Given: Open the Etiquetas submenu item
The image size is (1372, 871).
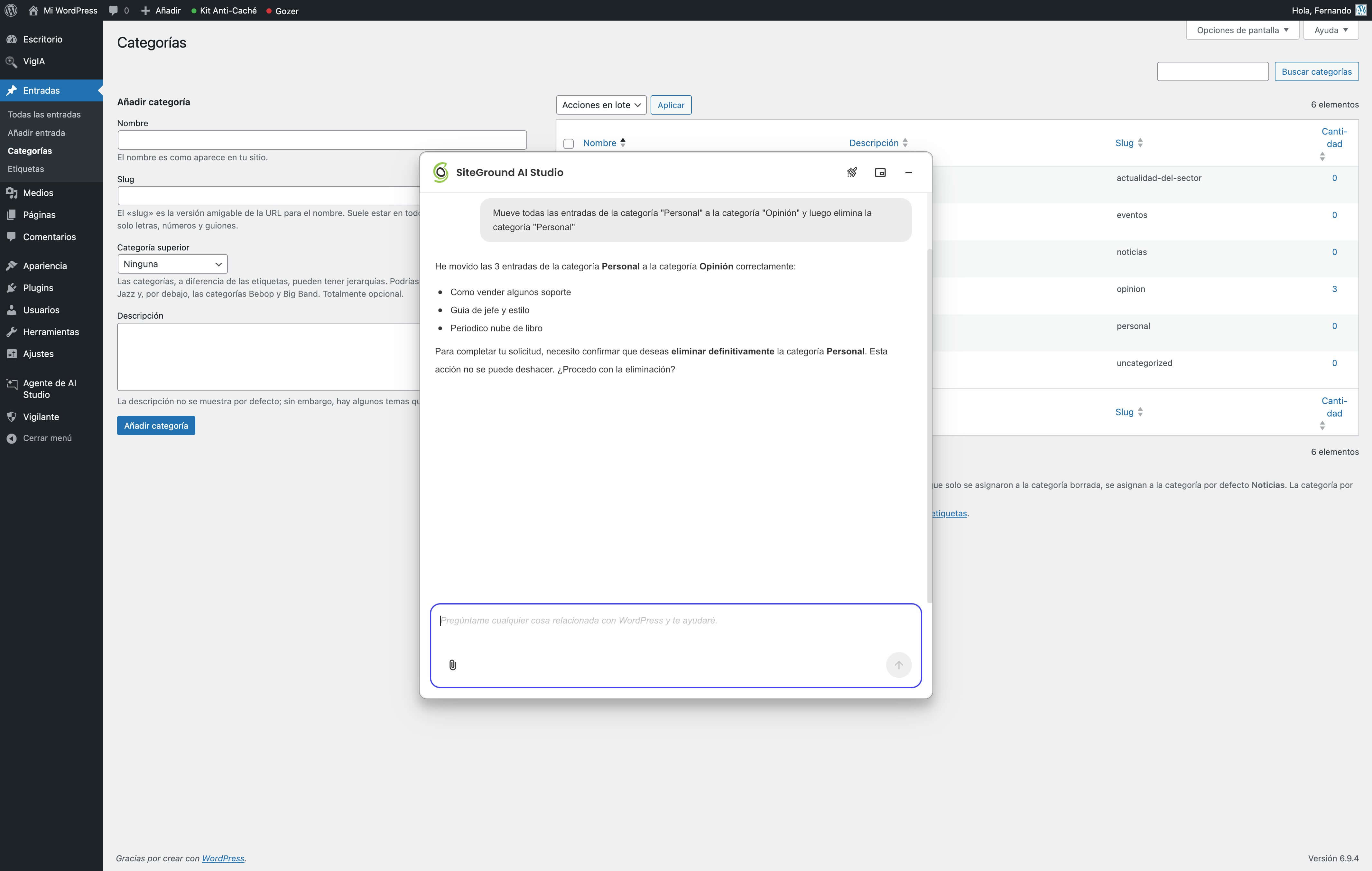Looking at the screenshot, I should click(x=26, y=169).
